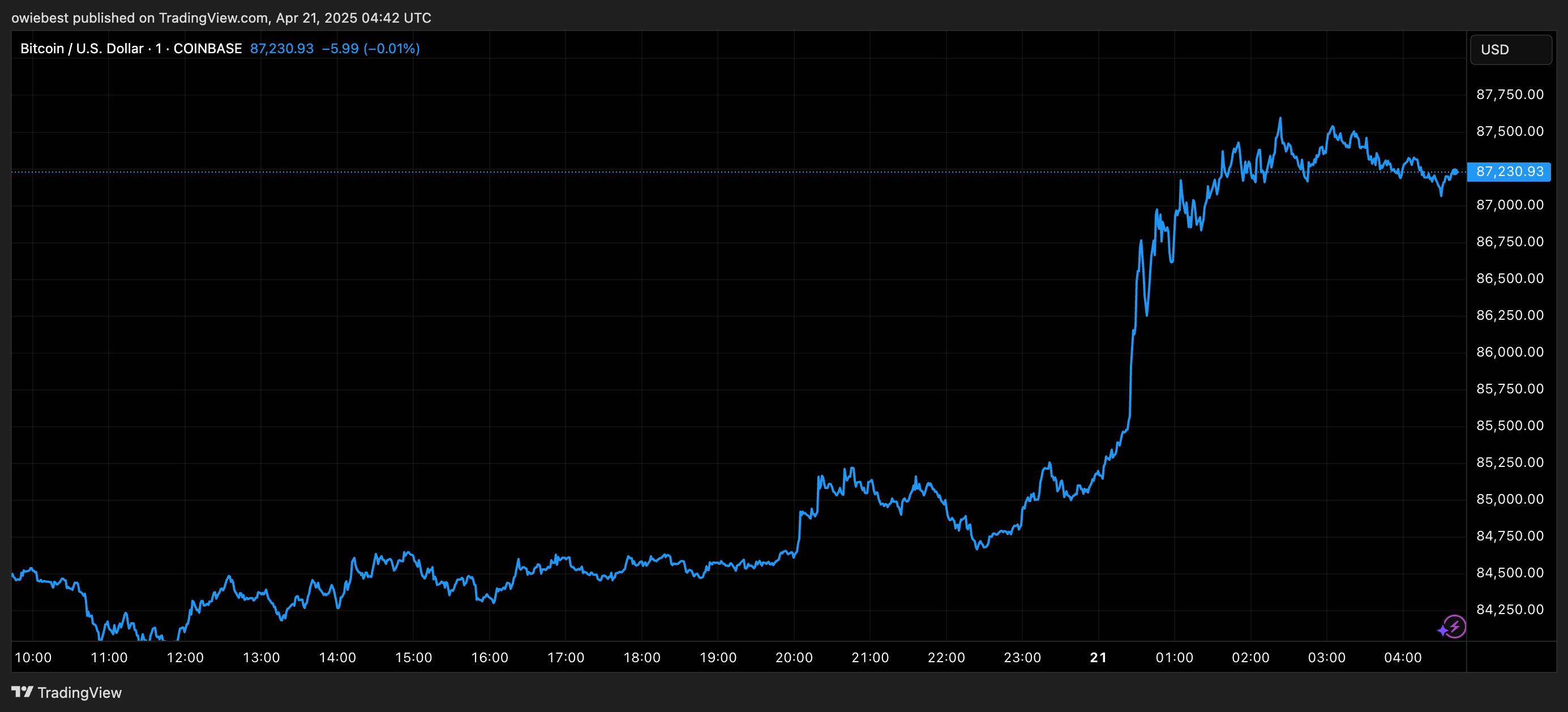Click the TradingView logo icon
This screenshot has height=712, width=1568.
pos(23,692)
